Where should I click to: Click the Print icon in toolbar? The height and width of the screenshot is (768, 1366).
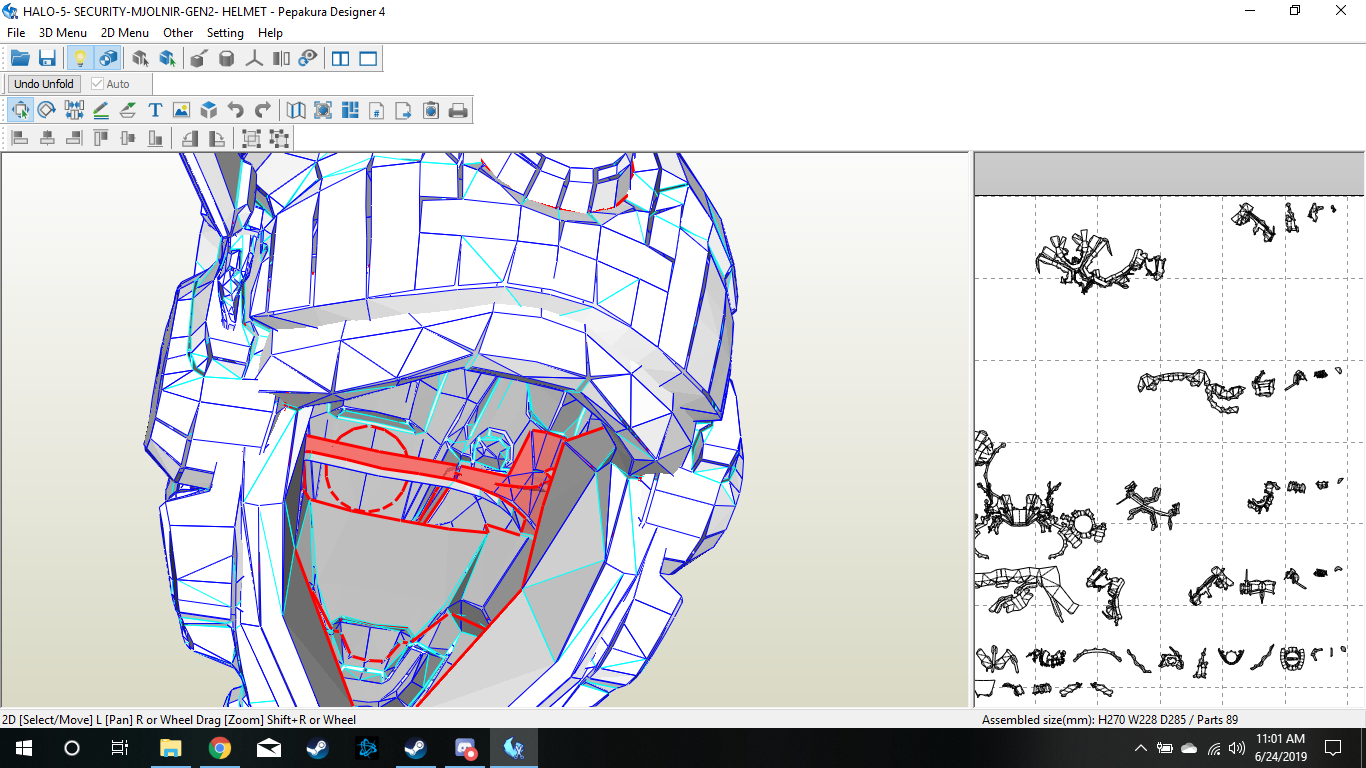458,110
